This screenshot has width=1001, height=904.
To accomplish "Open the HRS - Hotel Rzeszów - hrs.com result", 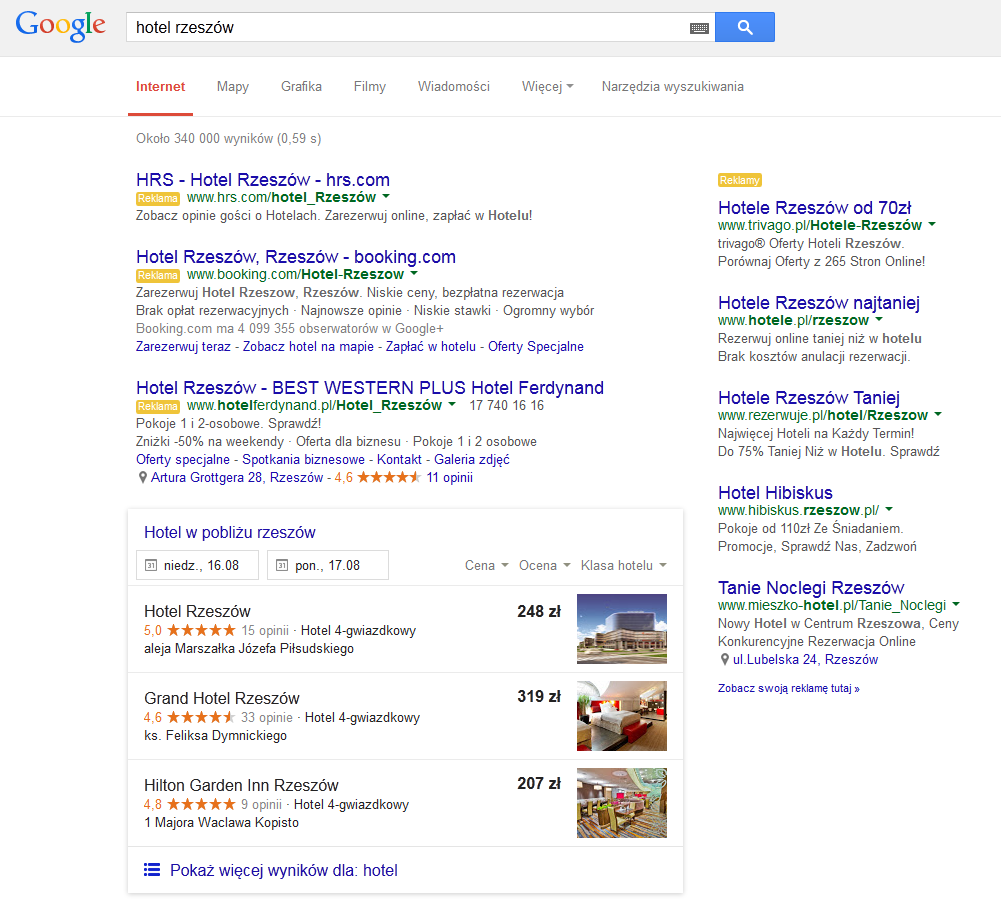I will coord(263,179).
